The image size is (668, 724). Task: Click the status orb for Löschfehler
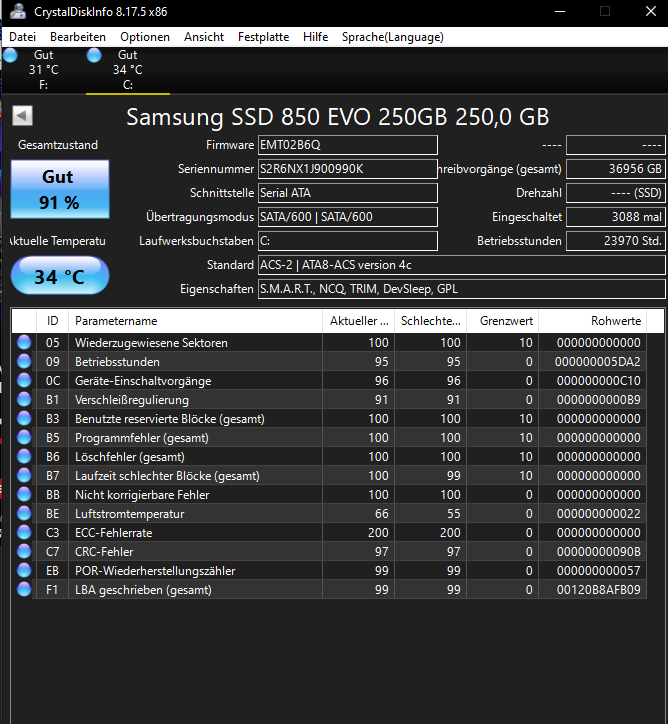(x=24, y=457)
